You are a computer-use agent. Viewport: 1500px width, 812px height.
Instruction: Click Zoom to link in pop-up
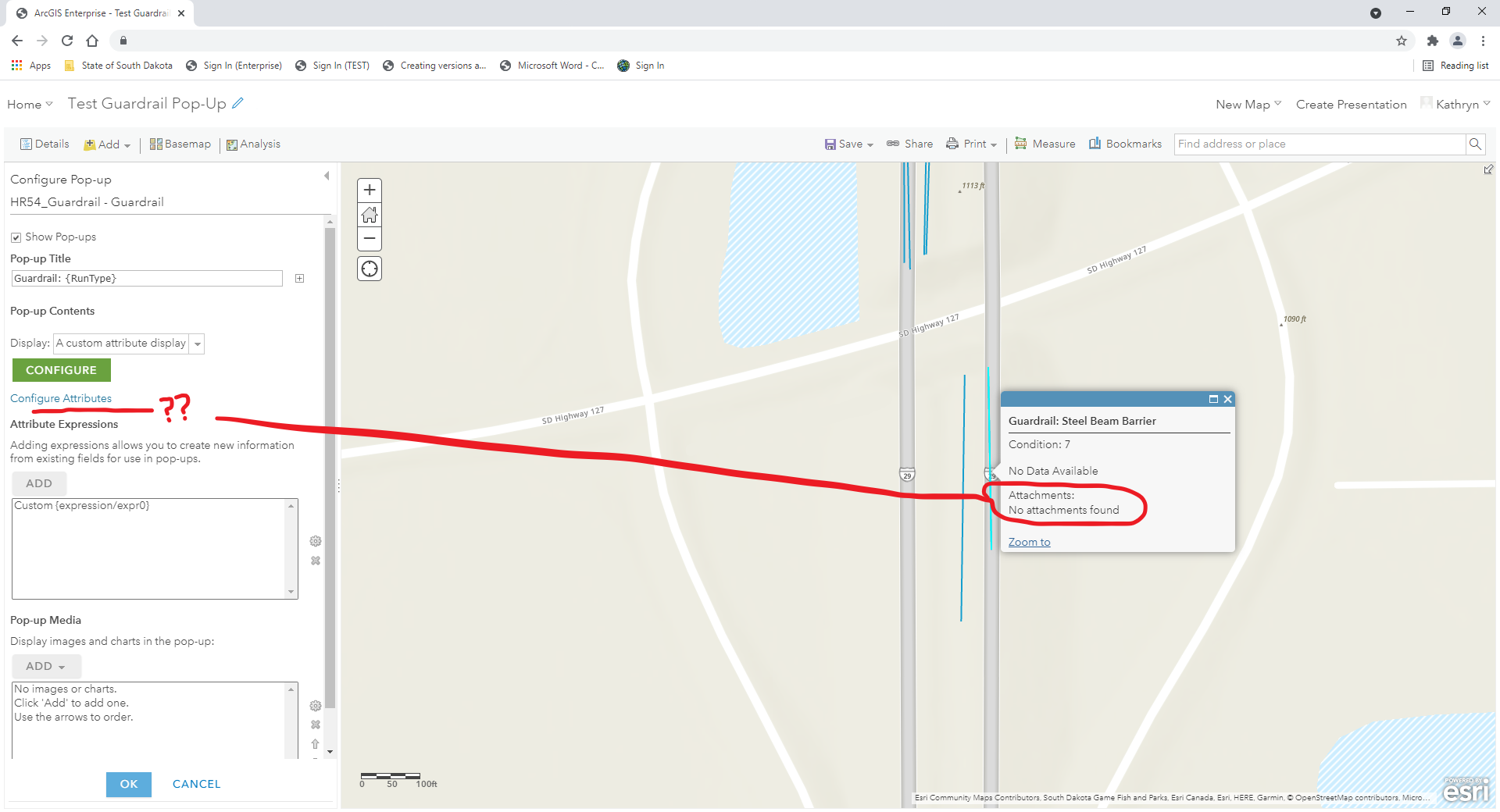1030,543
